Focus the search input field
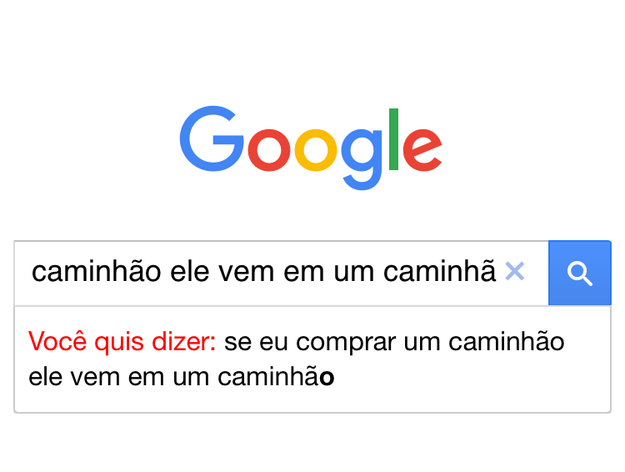The height and width of the screenshot is (472, 625). click(281, 273)
